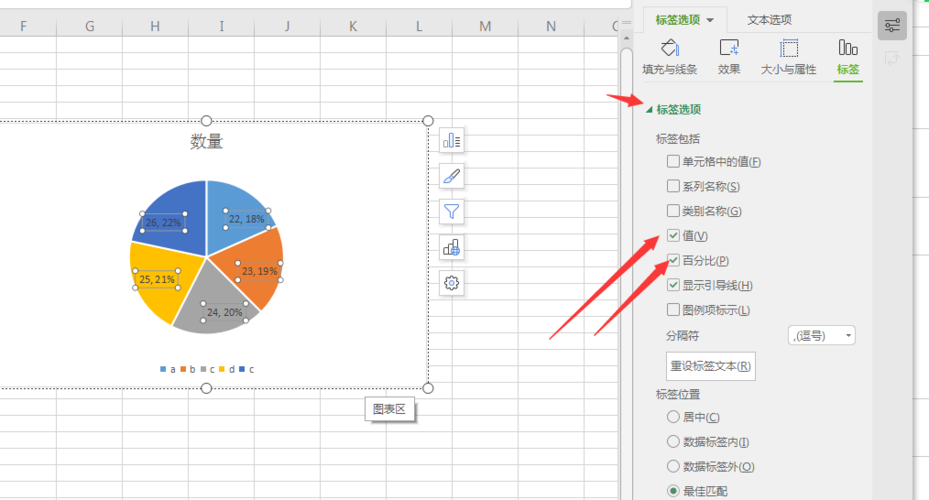Screen dimensions: 929x500
Task: Click the properties sliders icon in right sidebar
Action: [892, 25]
